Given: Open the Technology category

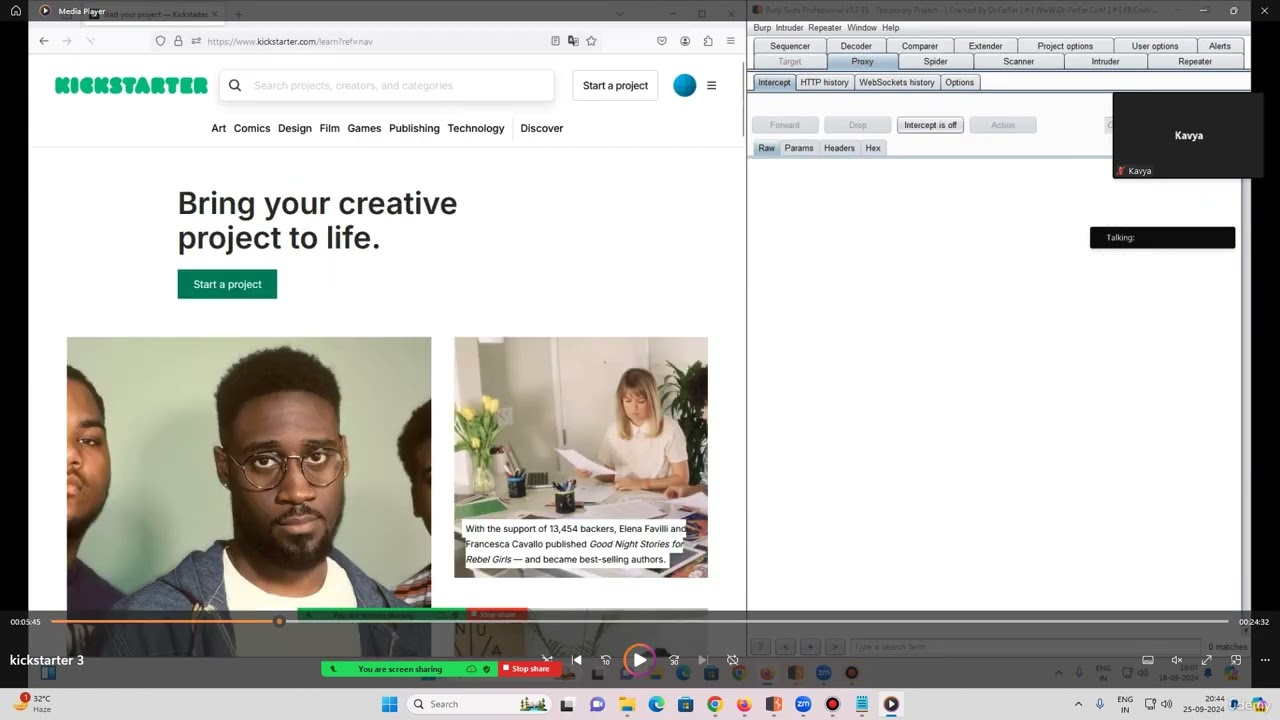Looking at the screenshot, I should pos(476,128).
